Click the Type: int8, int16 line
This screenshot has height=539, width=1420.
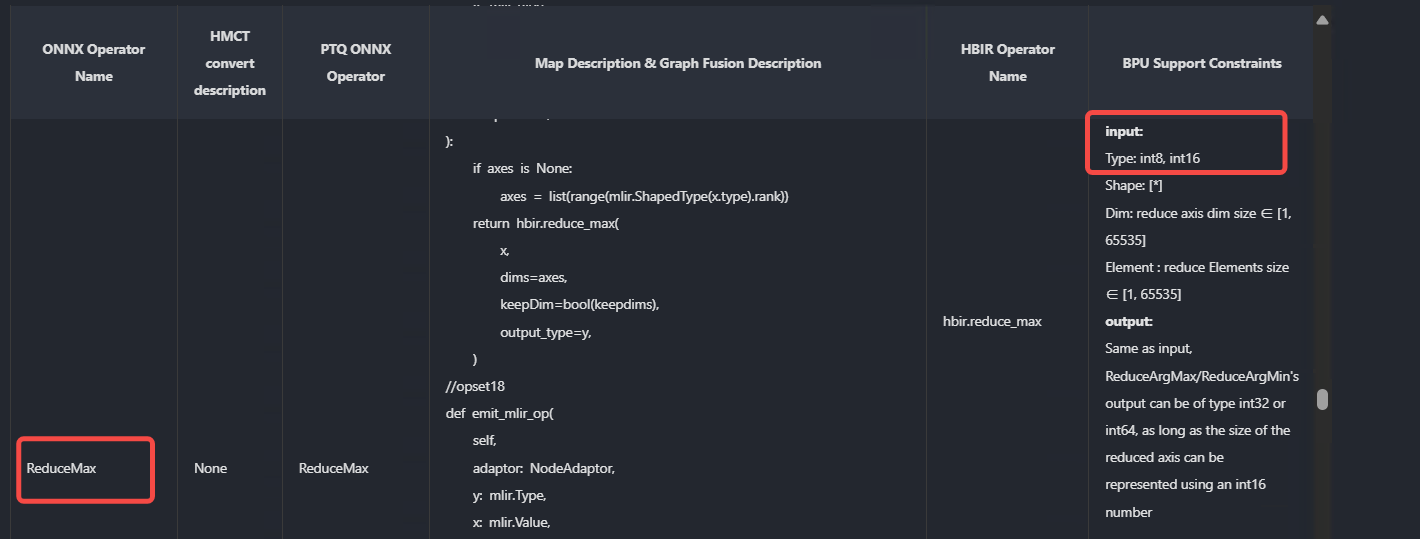(x=1159, y=158)
